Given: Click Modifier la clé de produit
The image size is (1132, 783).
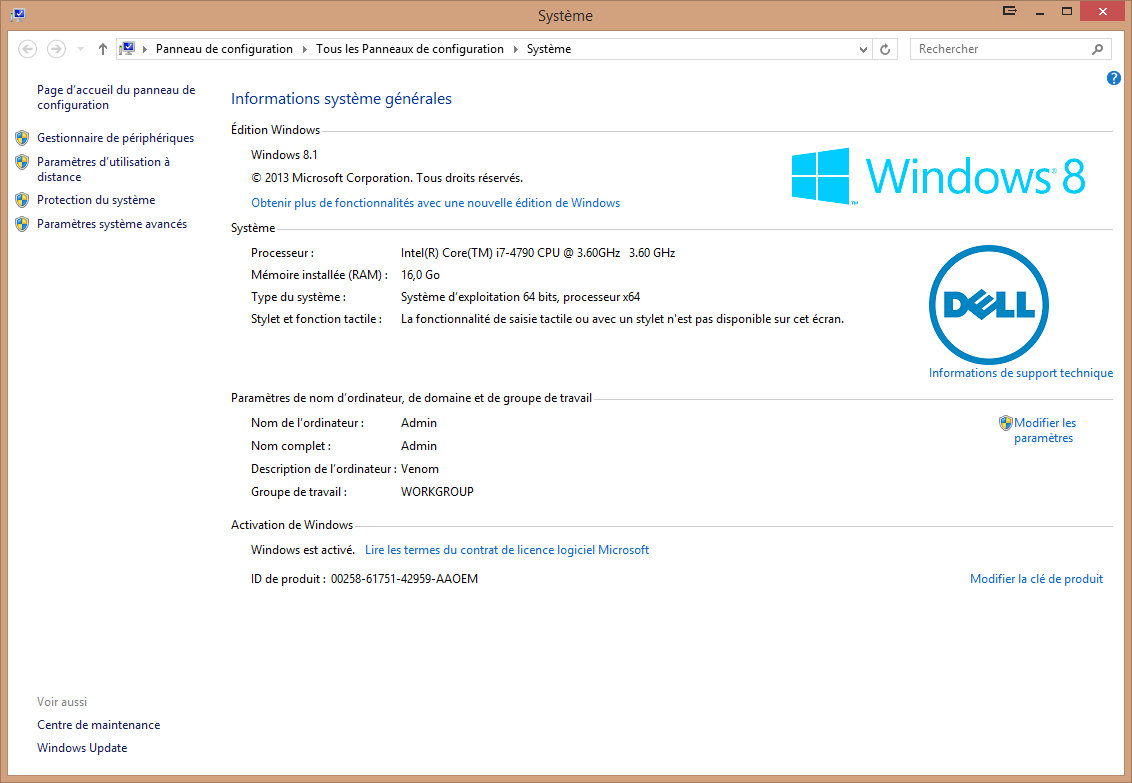Looking at the screenshot, I should pyautogui.click(x=1036, y=579).
